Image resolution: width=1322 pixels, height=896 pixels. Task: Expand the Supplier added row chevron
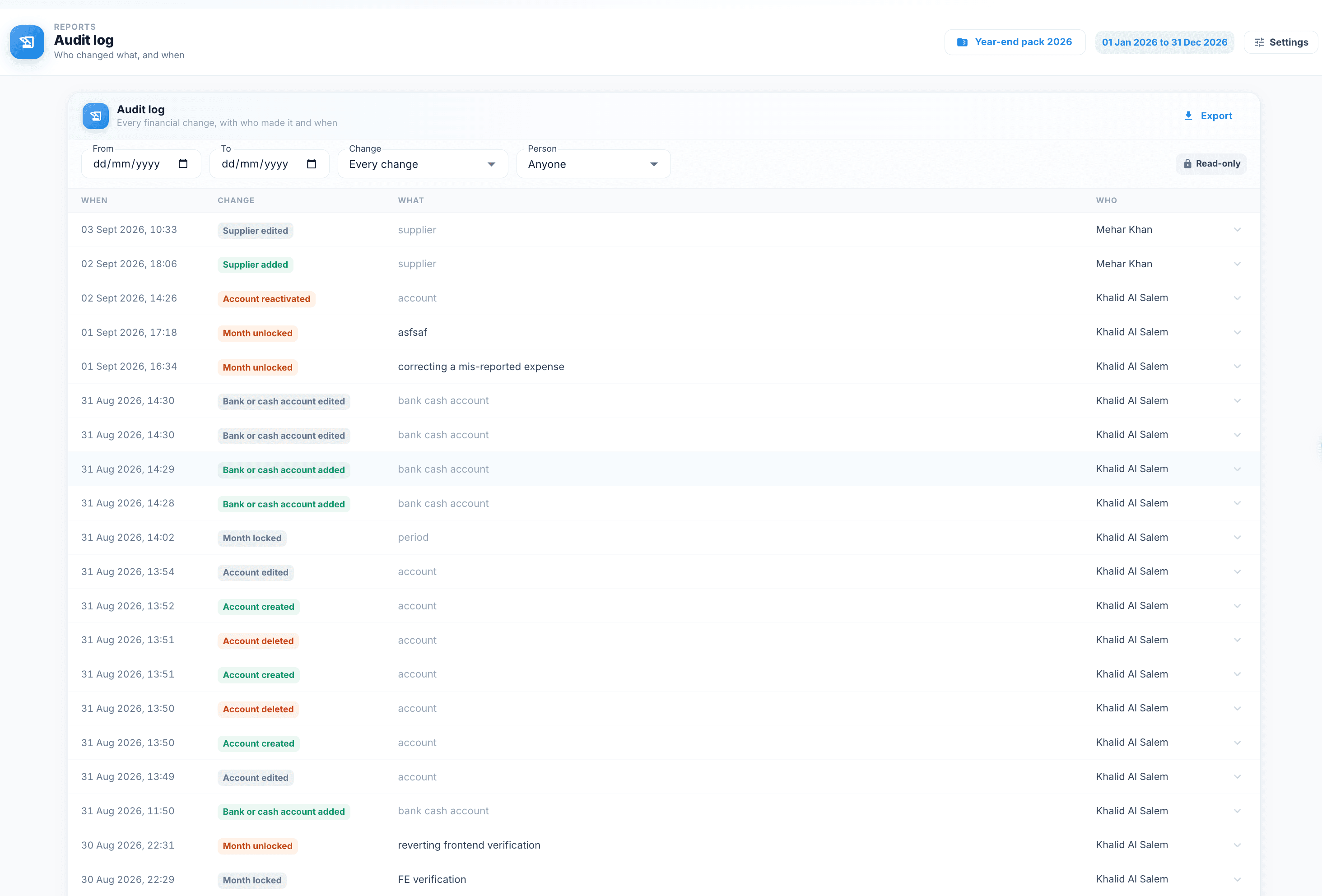(1237, 264)
